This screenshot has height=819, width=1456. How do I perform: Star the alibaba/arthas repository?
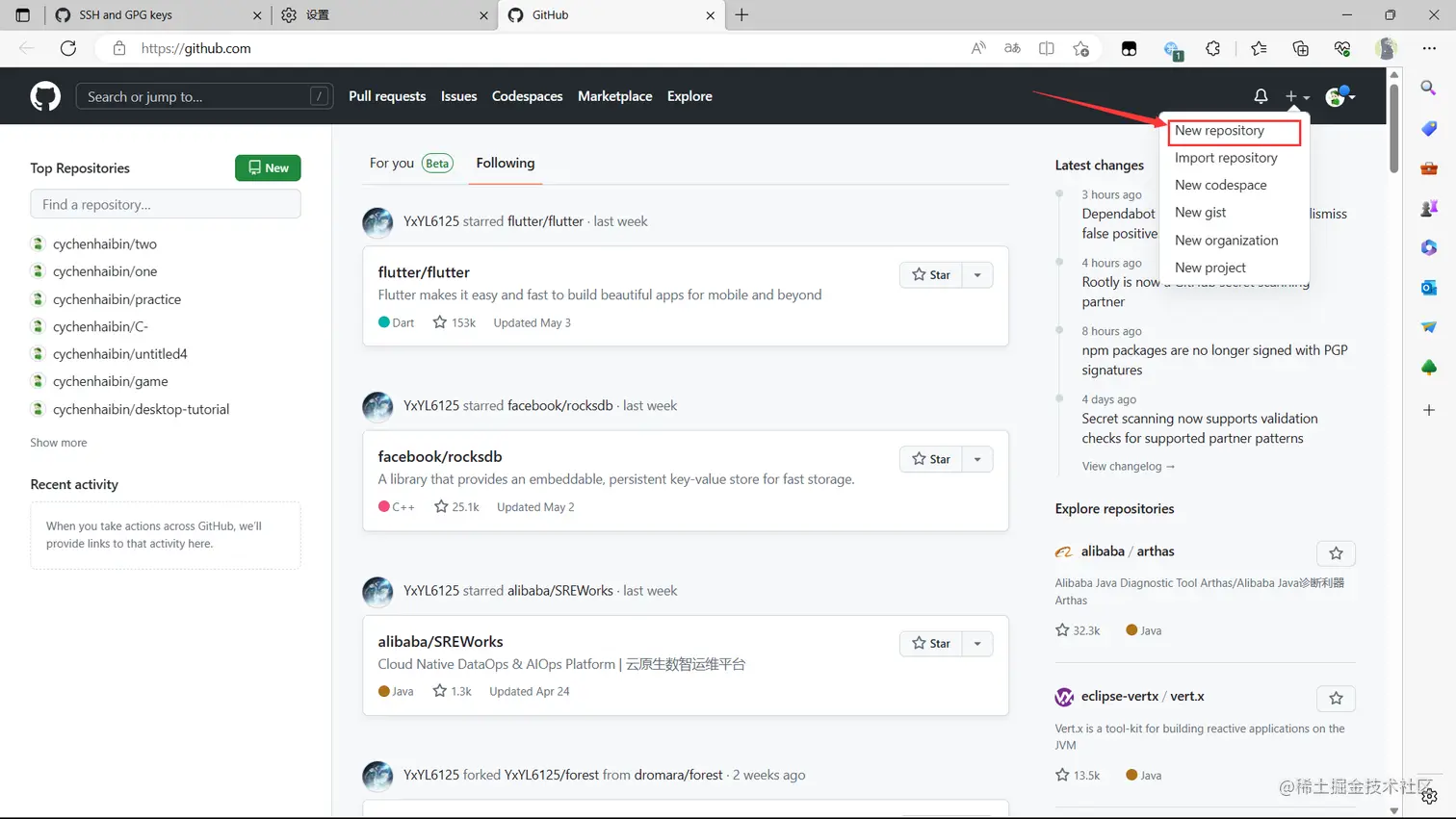[1336, 553]
